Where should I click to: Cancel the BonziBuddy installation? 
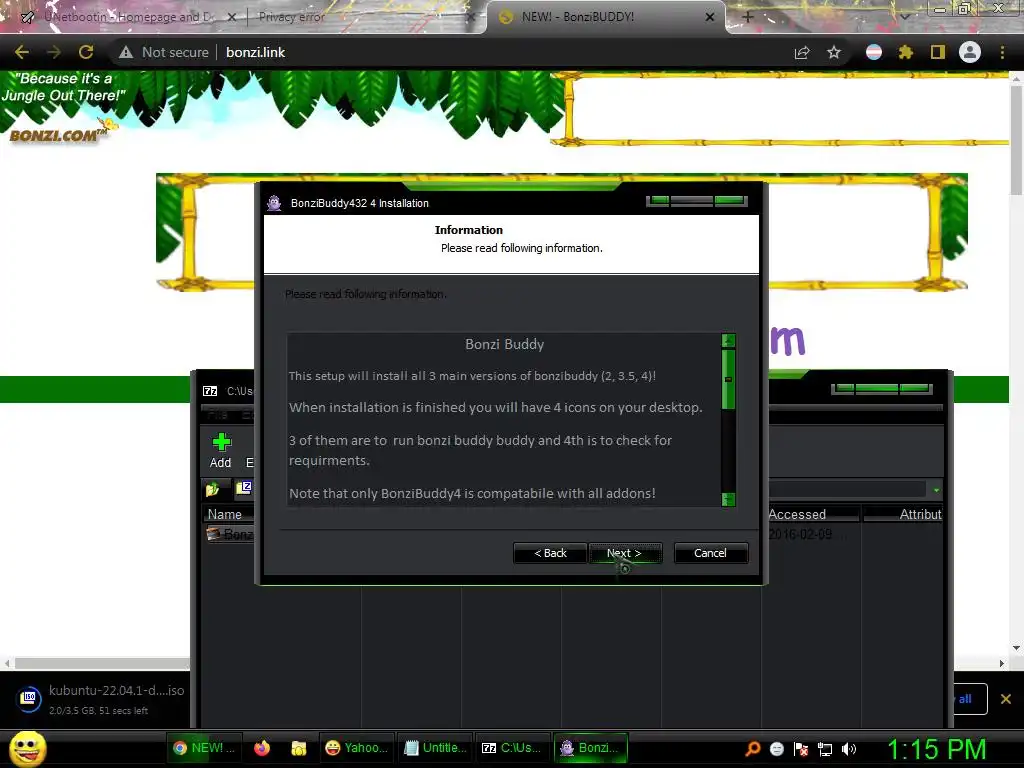[x=711, y=553]
